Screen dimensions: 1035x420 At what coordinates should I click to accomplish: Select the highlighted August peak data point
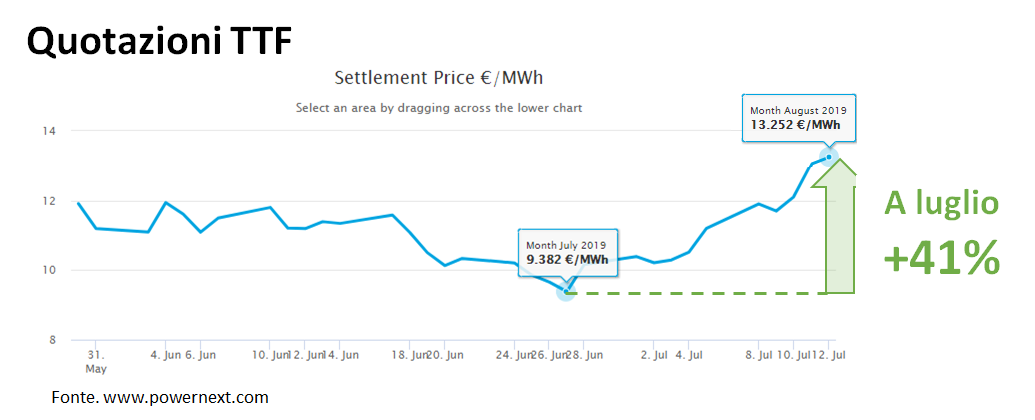tap(829, 156)
